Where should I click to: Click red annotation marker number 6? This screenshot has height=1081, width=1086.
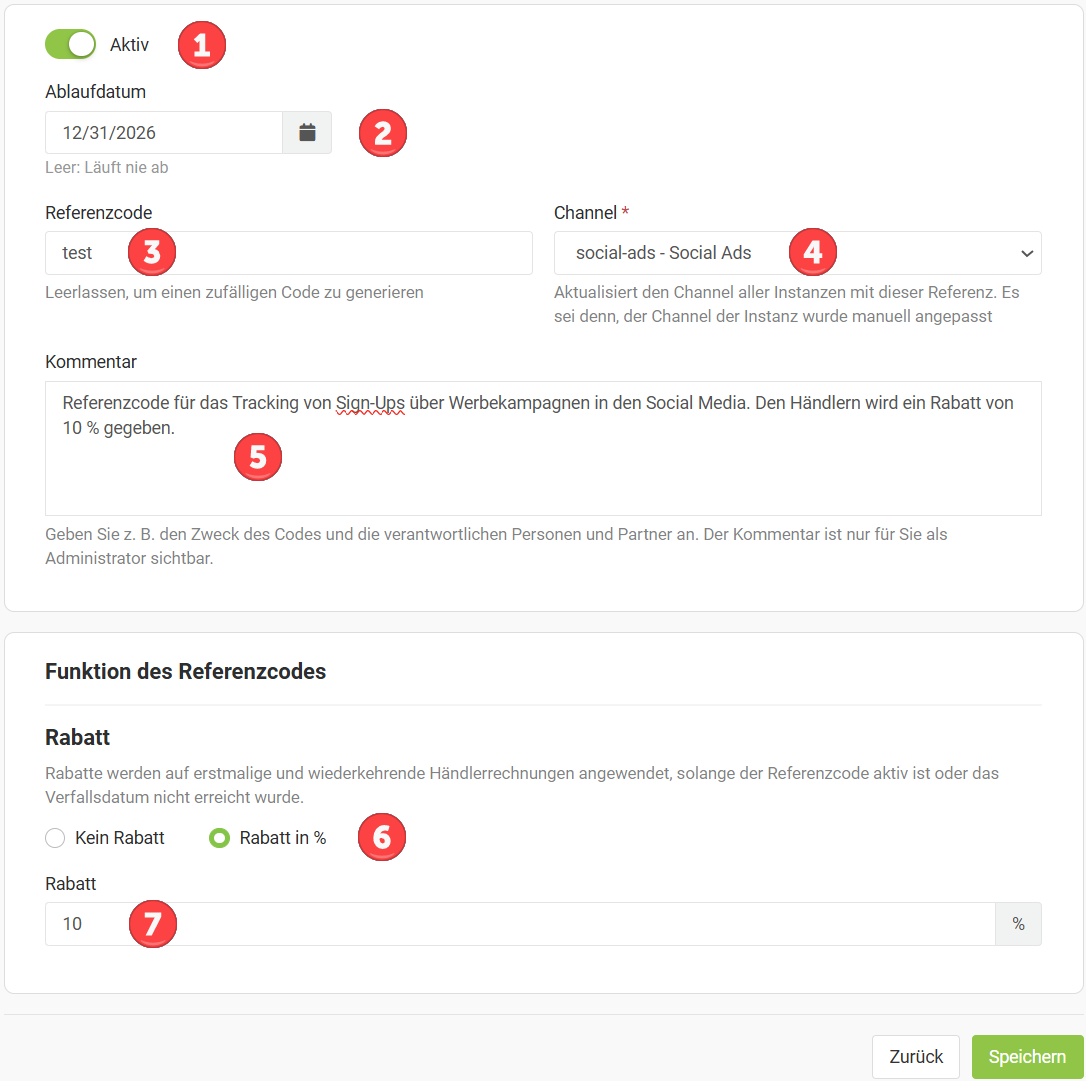pyautogui.click(x=382, y=837)
